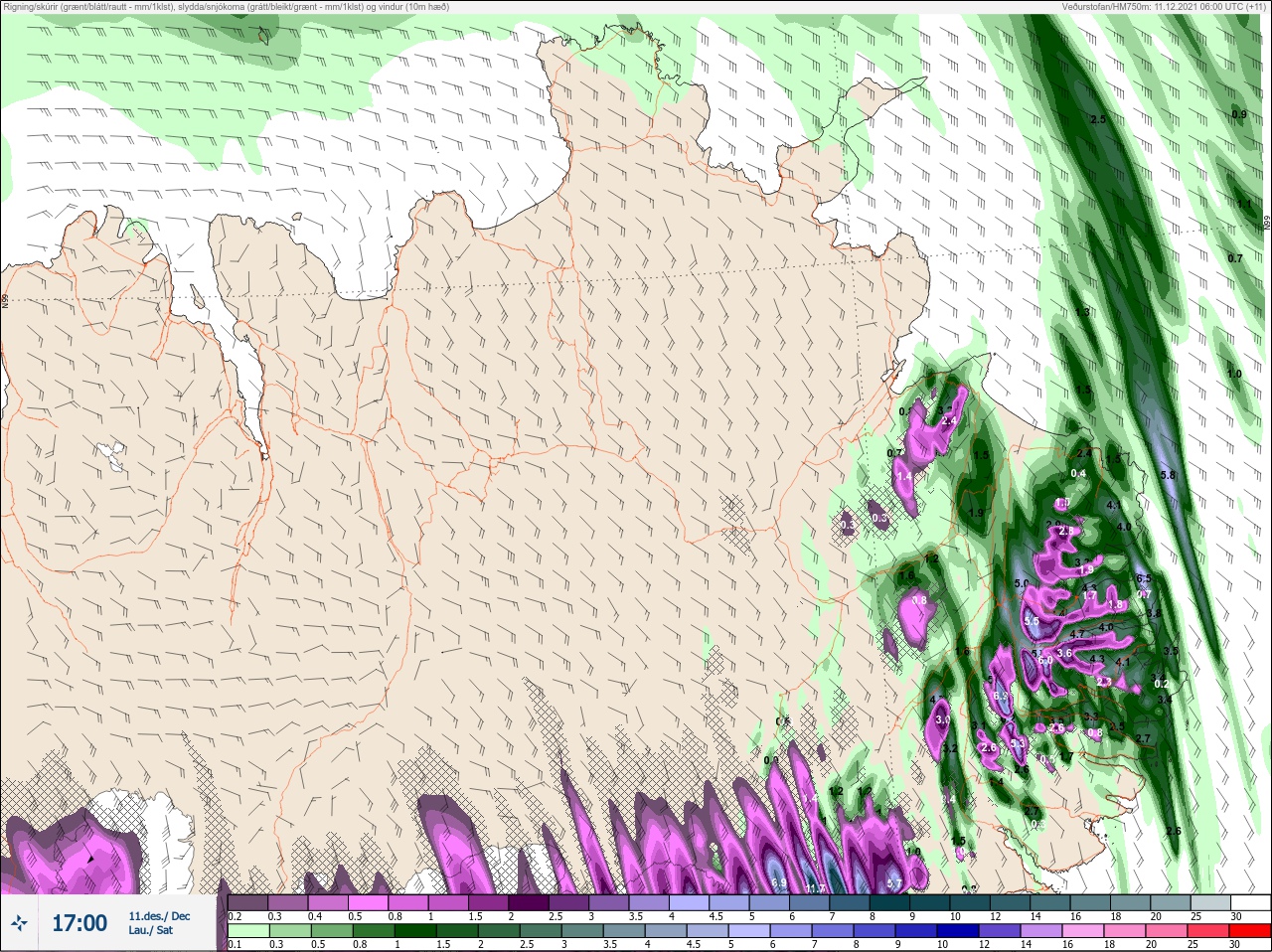Pick the lower-row rain swatch labeled 1
The width and height of the screenshot is (1272, 952).
click(x=416, y=932)
